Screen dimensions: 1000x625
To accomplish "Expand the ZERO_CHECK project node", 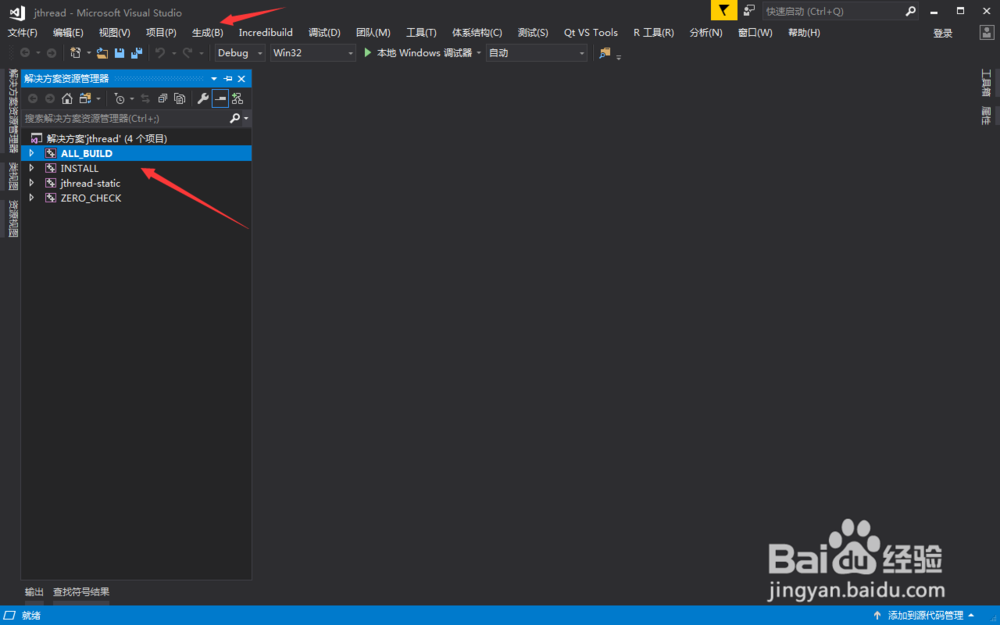I will pyautogui.click(x=31, y=198).
